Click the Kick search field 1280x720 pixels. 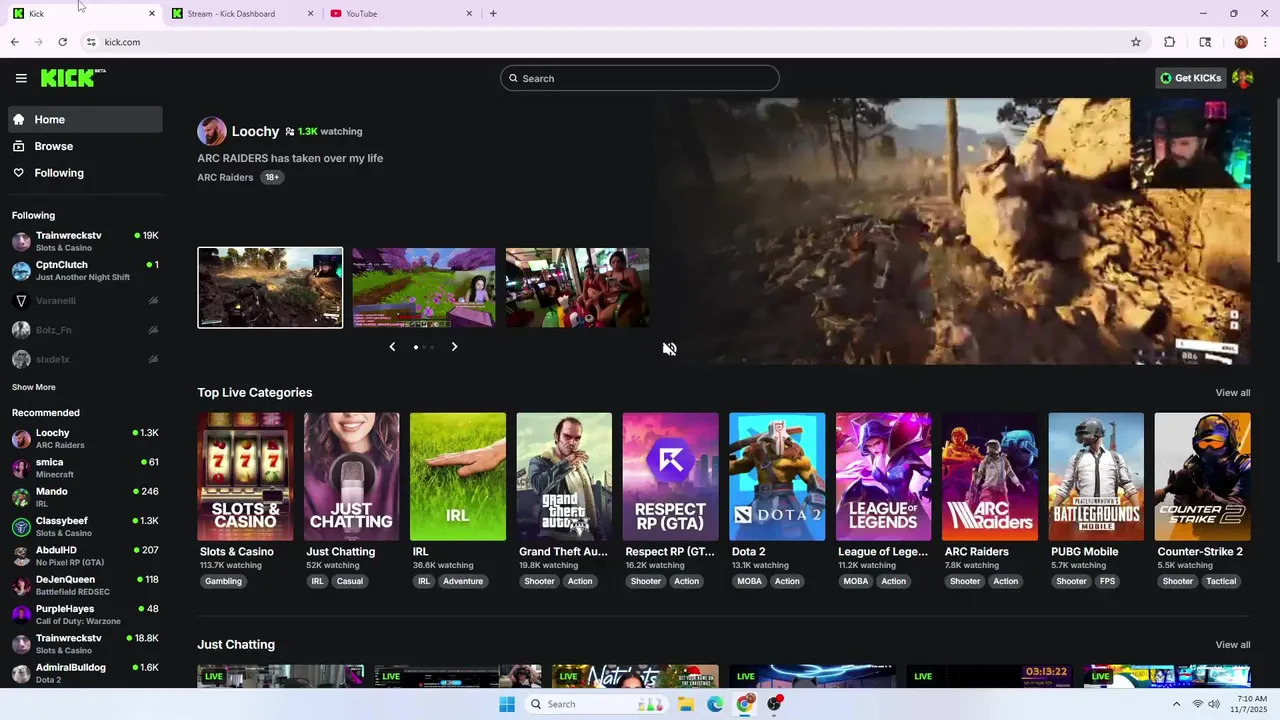click(640, 78)
